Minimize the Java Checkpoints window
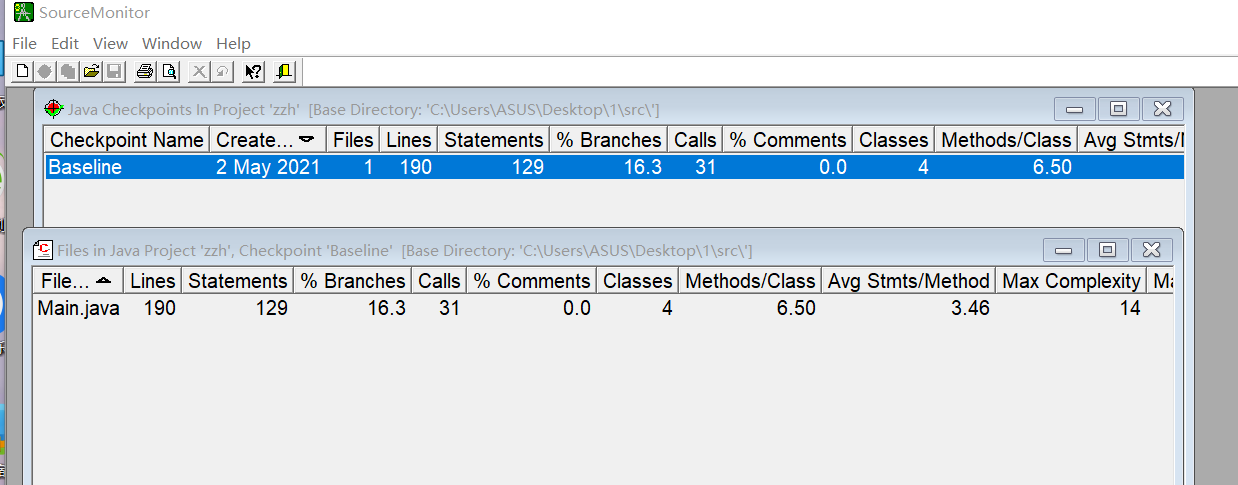Viewport: 1238px width, 485px height. [1075, 109]
